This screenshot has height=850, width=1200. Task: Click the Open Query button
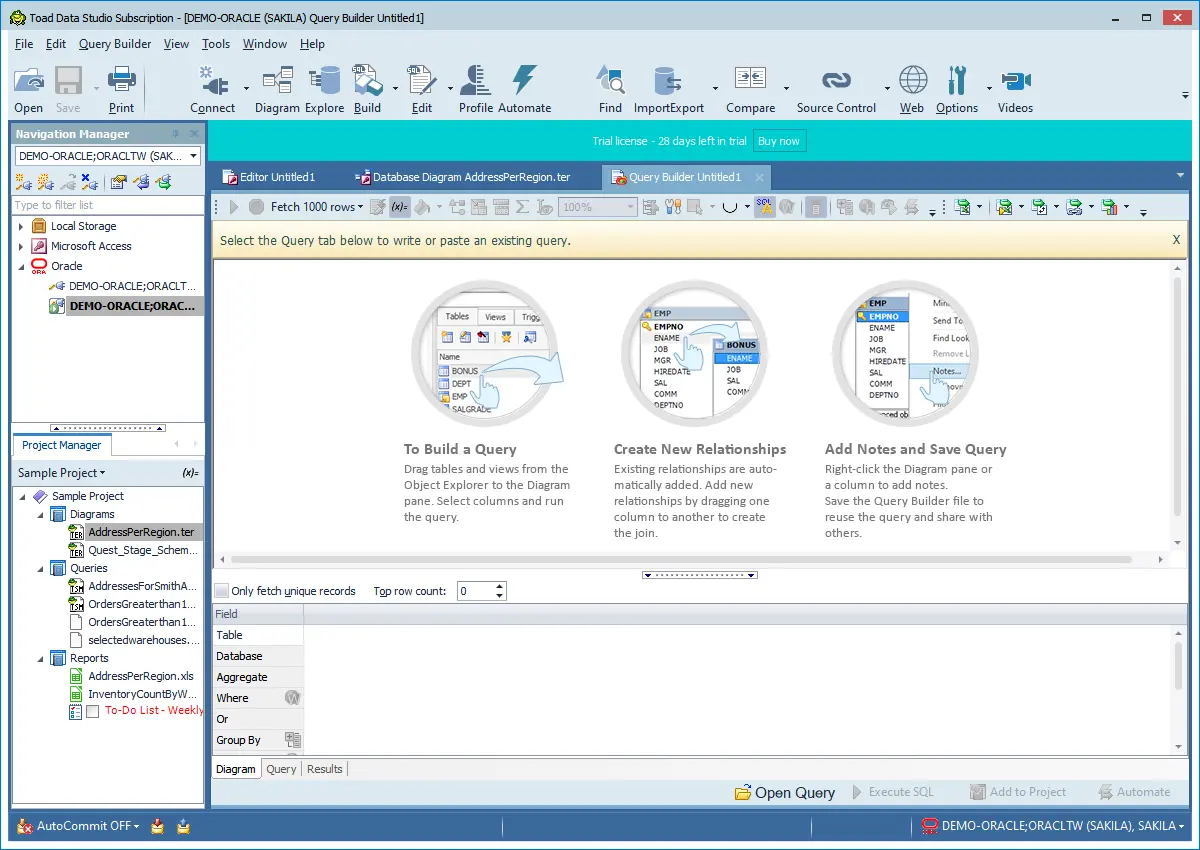785,792
